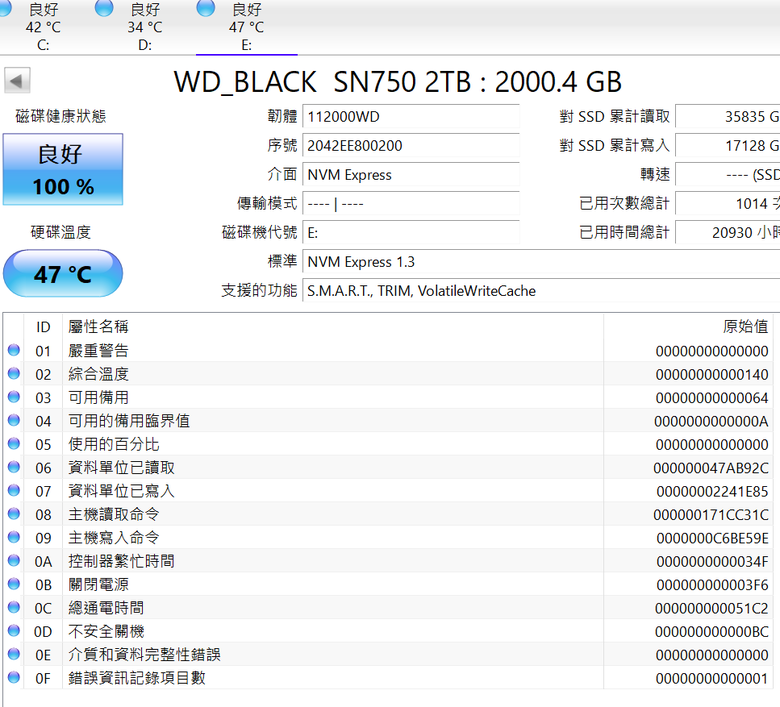Click the transfer mode field ---- | ----
The image size is (780, 707).
(411, 203)
